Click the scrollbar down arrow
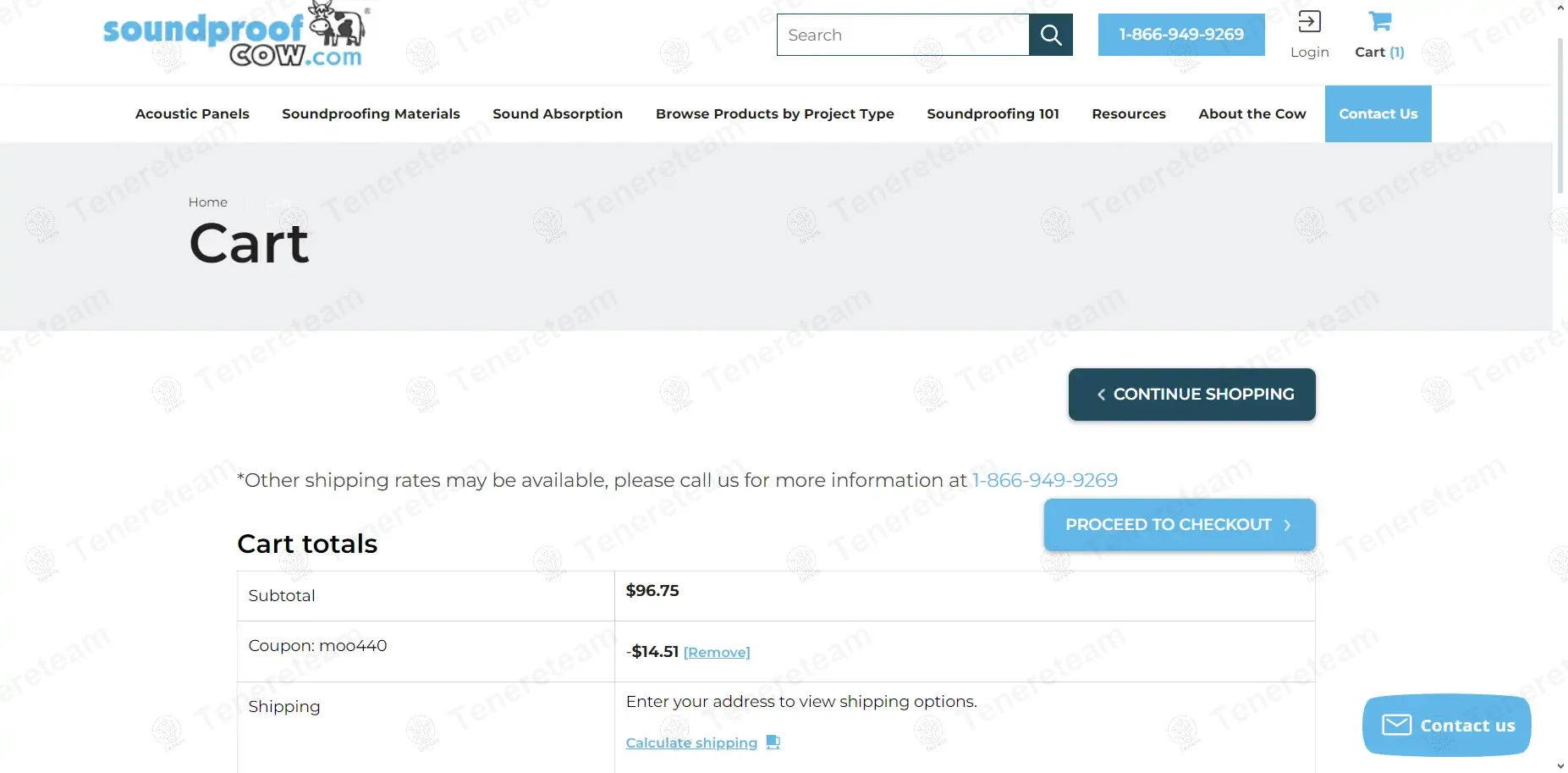Screen dimensions: 1568x773 (x=1560, y=765)
